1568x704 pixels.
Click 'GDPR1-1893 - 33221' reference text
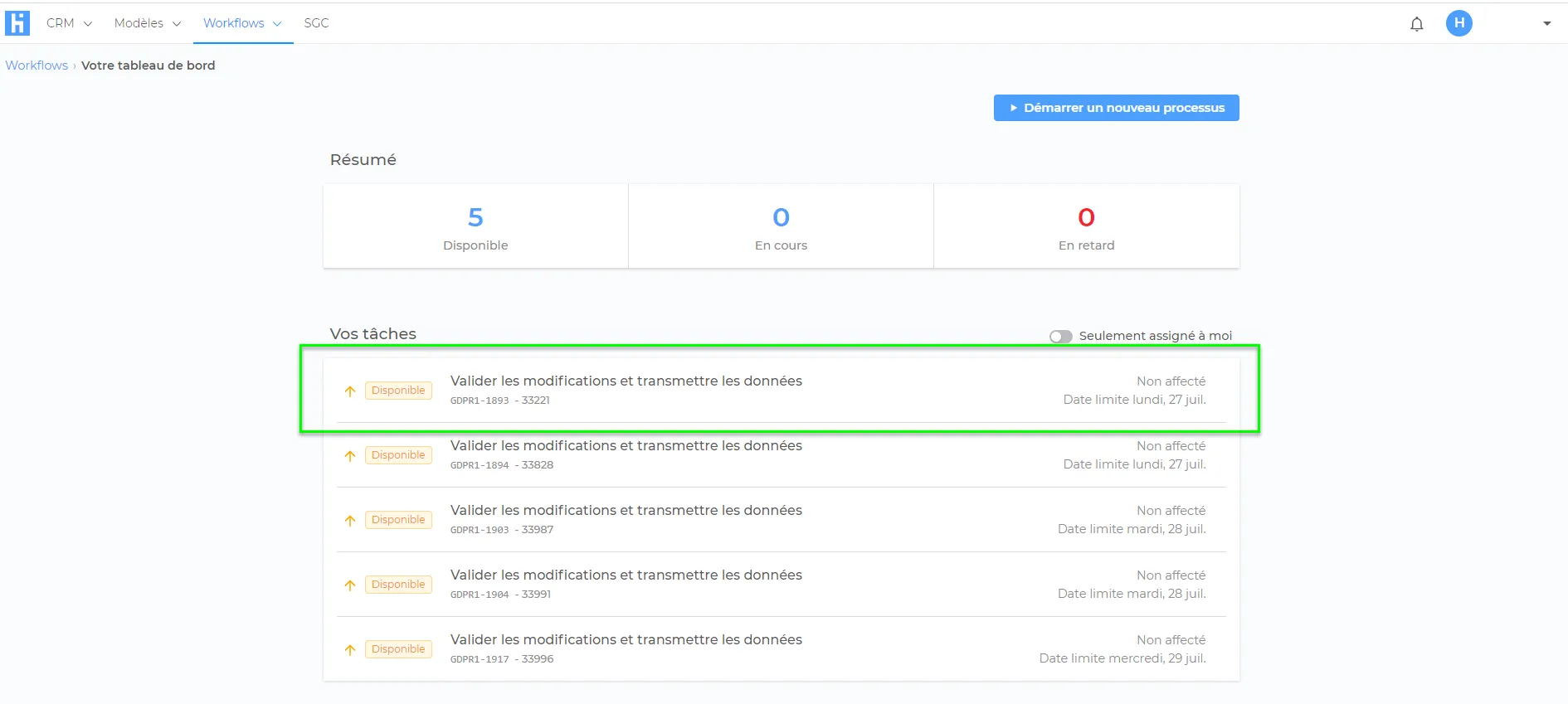coord(500,401)
